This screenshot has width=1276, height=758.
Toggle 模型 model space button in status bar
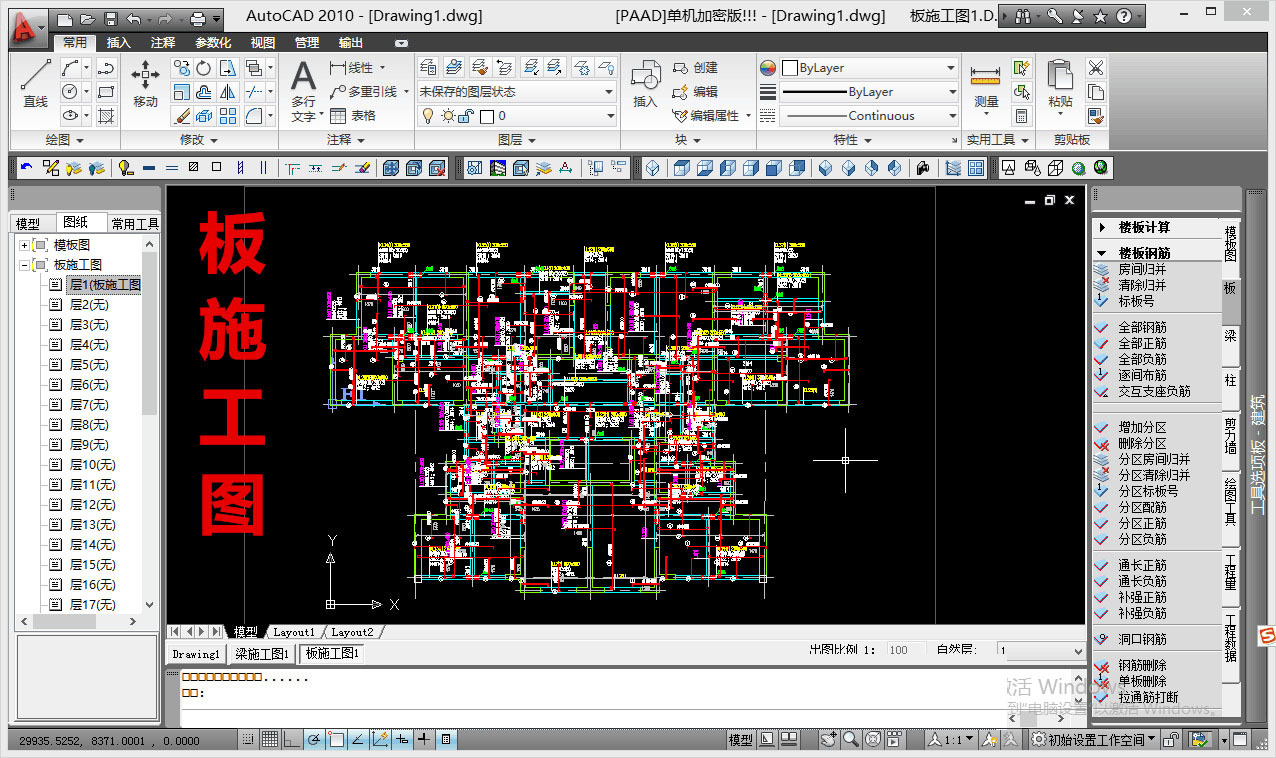click(740, 740)
